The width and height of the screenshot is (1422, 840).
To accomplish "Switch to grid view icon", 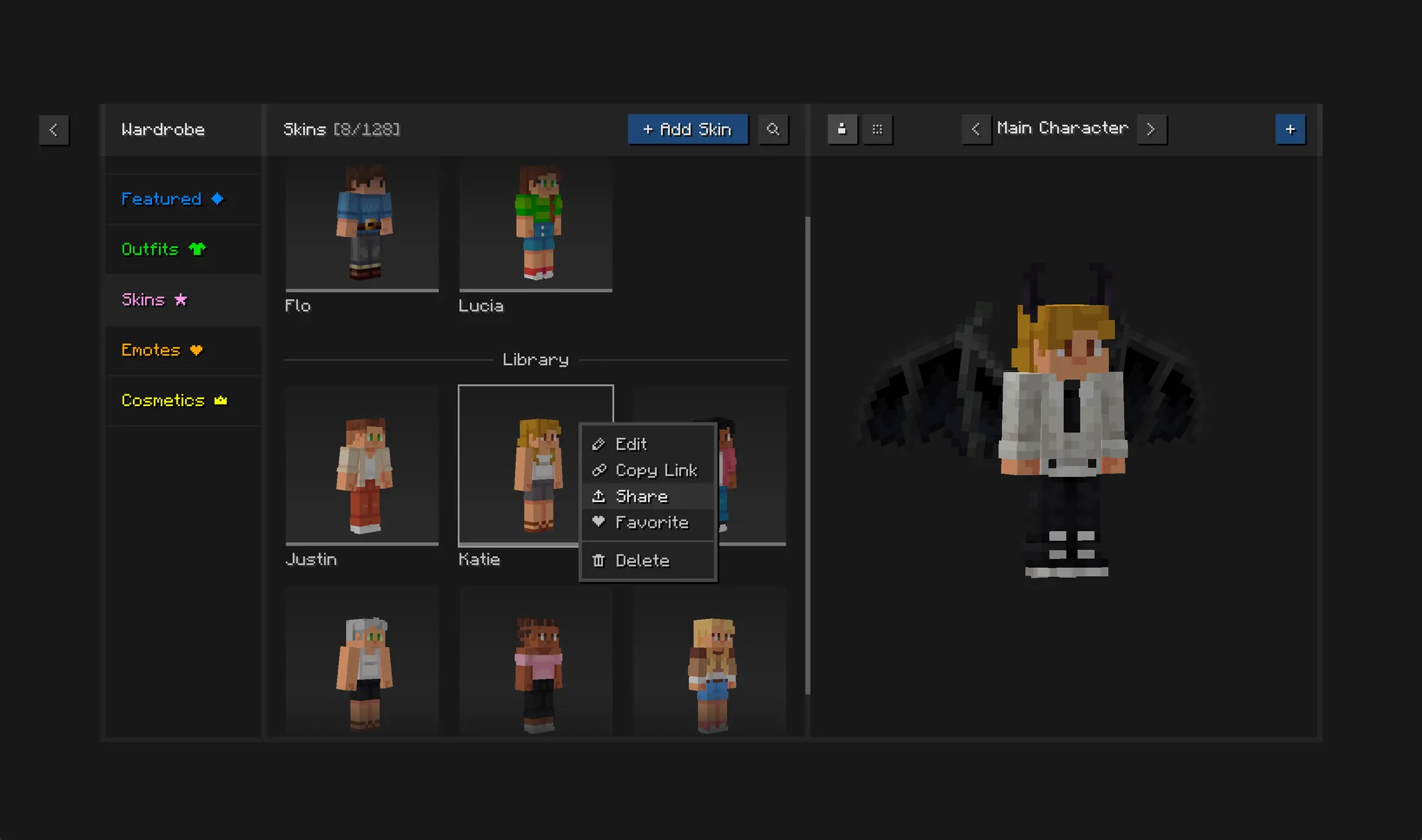I will [877, 129].
